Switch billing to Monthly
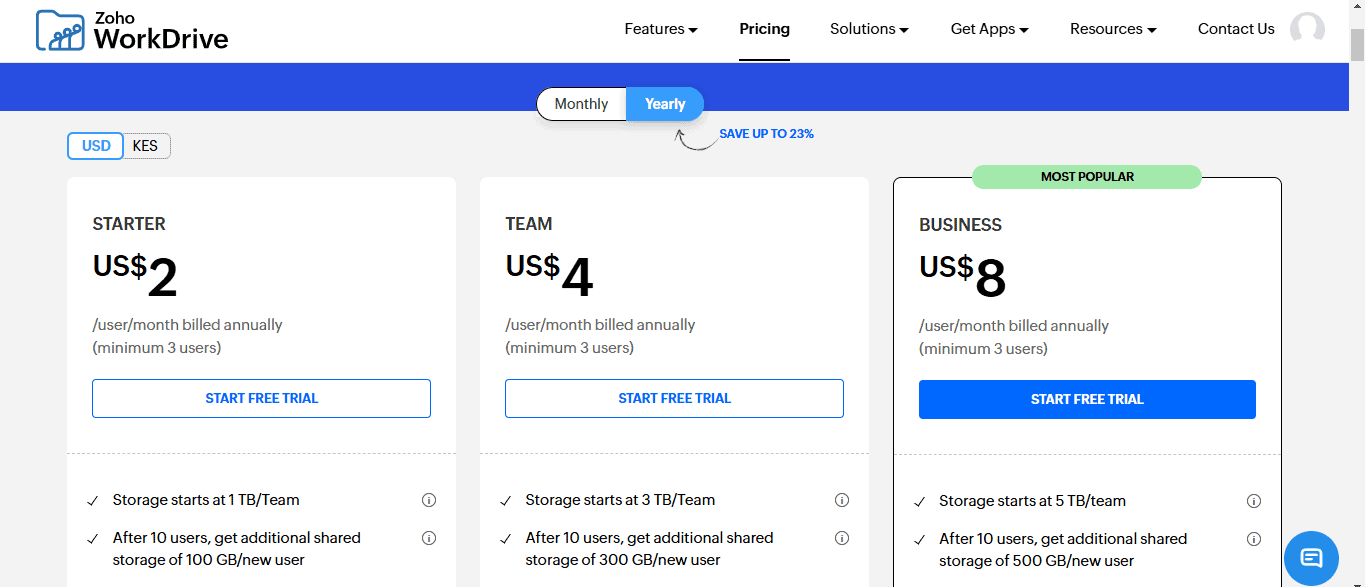Viewport: 1365px width, 587px height. (581, 104)
